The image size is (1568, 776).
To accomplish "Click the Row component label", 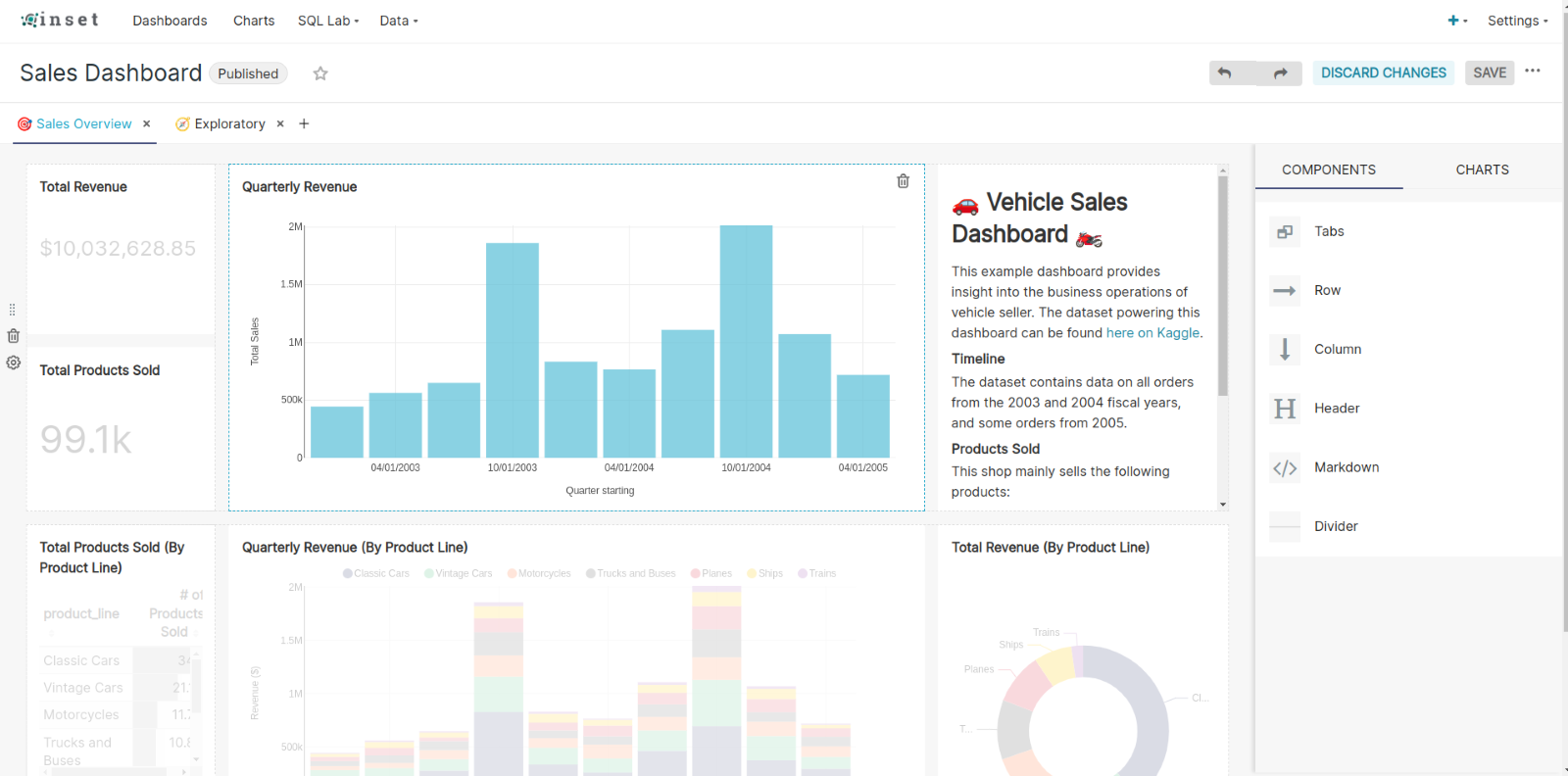I will pos(1327,291).
